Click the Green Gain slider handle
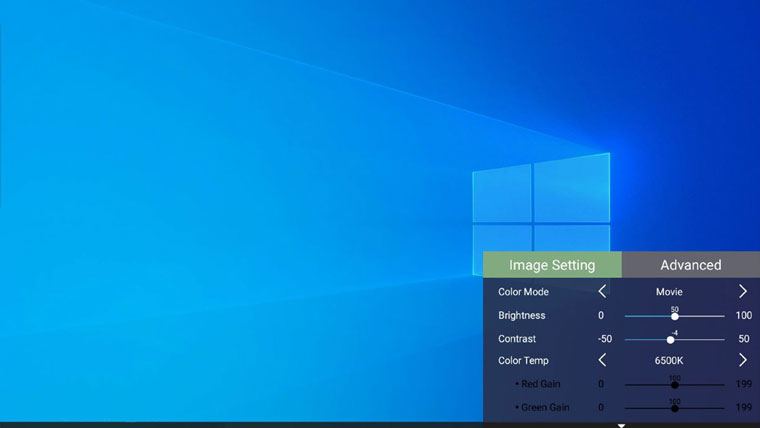Viewport: 760px width, 428px height. coord(675,408)
